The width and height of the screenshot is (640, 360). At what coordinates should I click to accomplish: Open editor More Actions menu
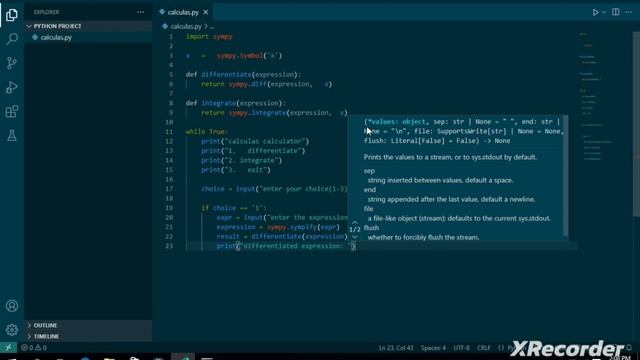[x=629, y=12]
